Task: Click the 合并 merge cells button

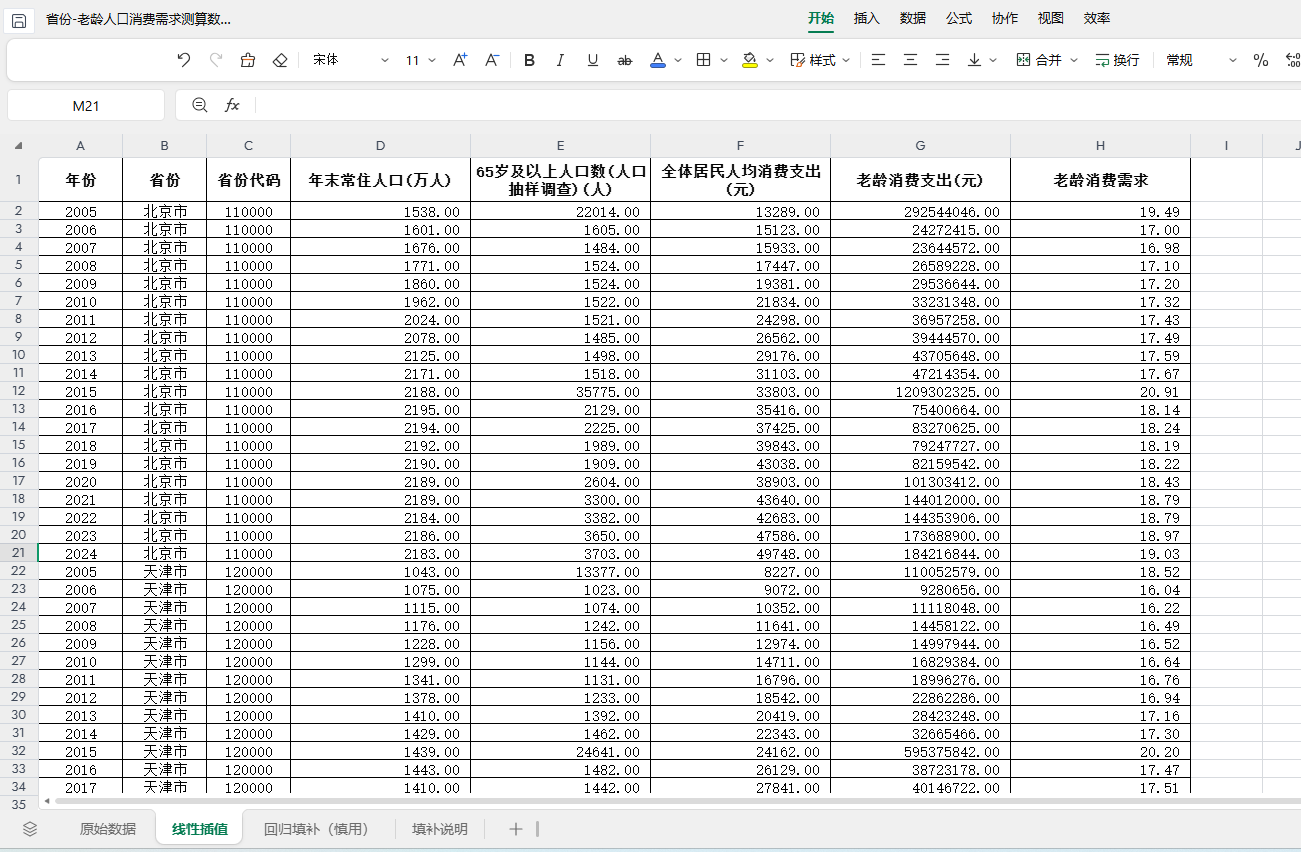Action: pyautogui.click(x=1039, y=60)
